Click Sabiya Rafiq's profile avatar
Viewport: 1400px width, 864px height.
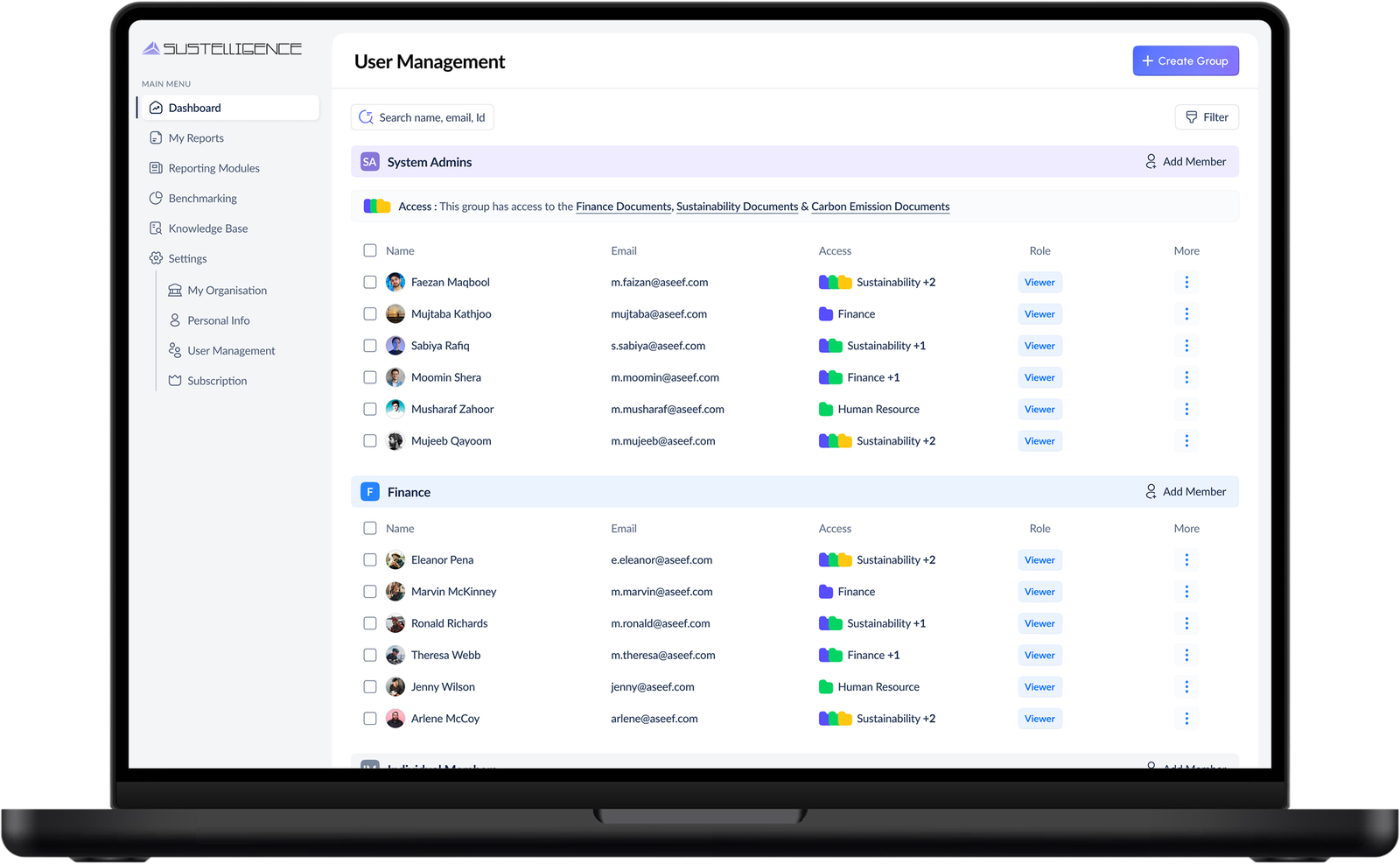(395, 346)
